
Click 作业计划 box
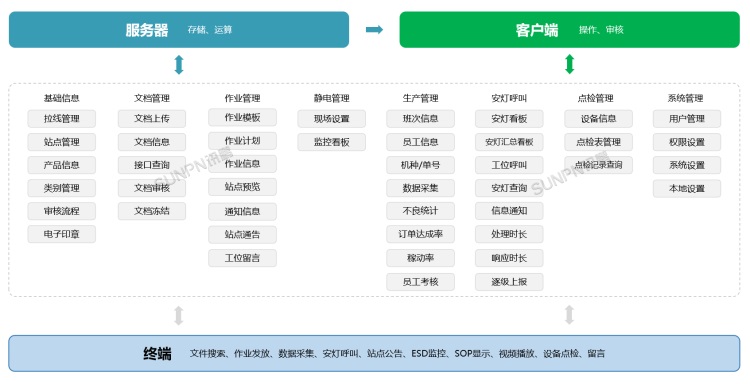coord(242,141)
